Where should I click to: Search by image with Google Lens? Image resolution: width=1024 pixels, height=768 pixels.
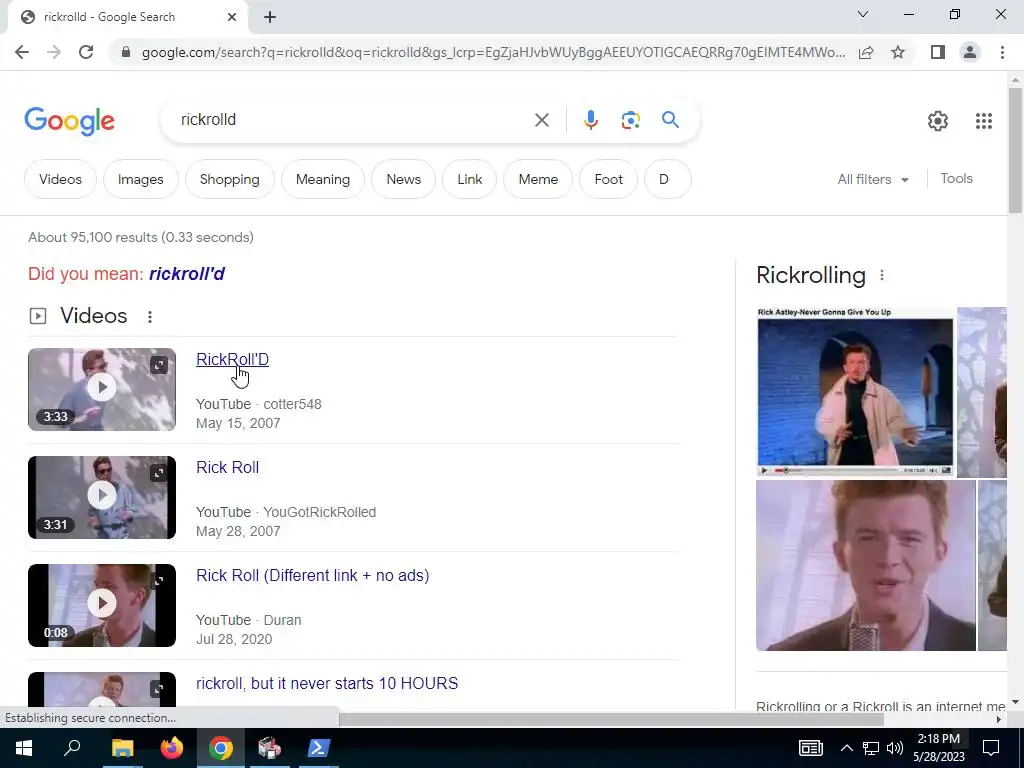click(x=630, y=120)
